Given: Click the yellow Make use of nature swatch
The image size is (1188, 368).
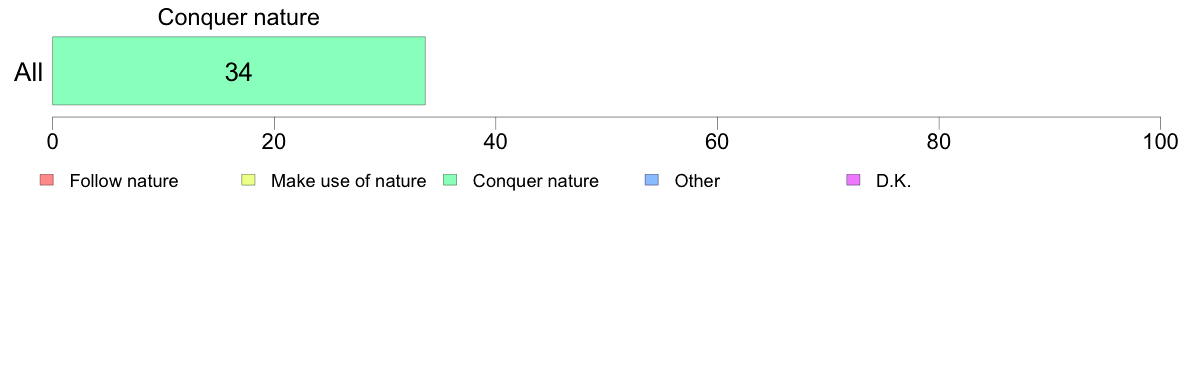Looking at the screenshot, I should [x=248, y=180].
